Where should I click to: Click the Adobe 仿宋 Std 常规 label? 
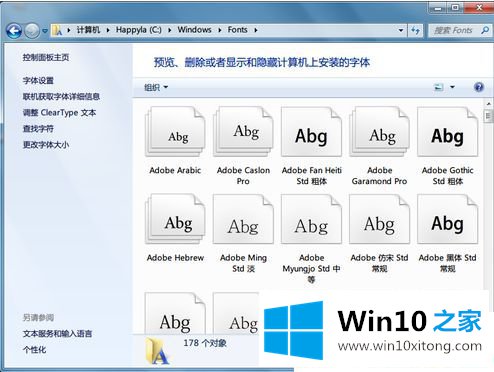tap(379, 263)
